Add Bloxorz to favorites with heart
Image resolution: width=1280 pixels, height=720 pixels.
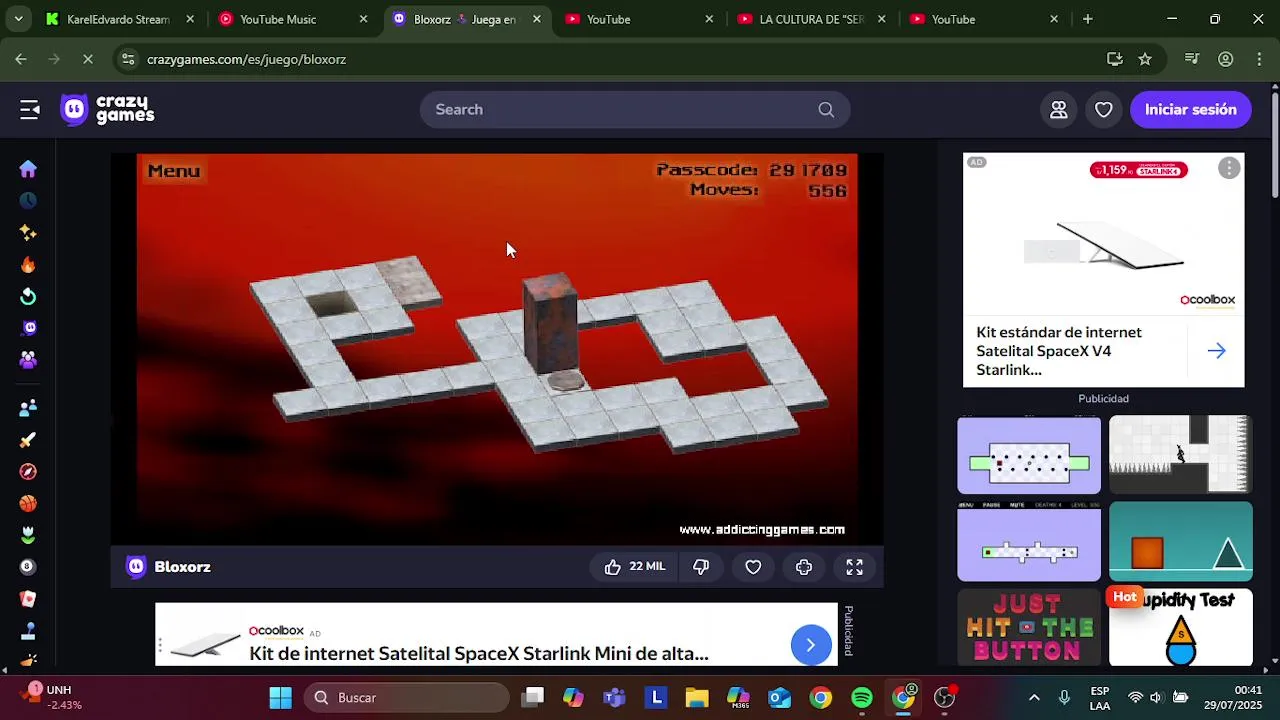coord(754,567)
